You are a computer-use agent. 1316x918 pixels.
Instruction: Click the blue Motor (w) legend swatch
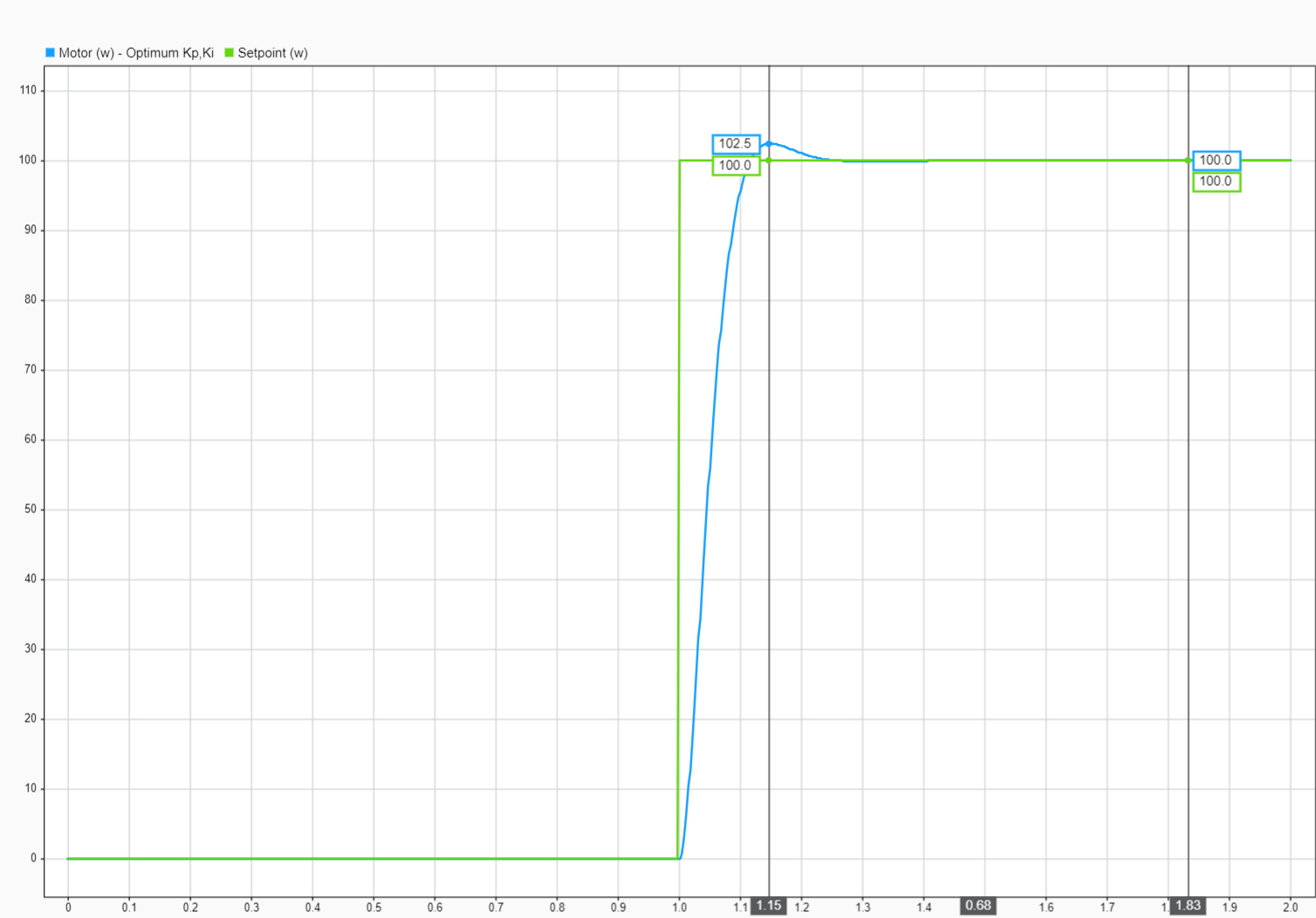tap(50, 53)
